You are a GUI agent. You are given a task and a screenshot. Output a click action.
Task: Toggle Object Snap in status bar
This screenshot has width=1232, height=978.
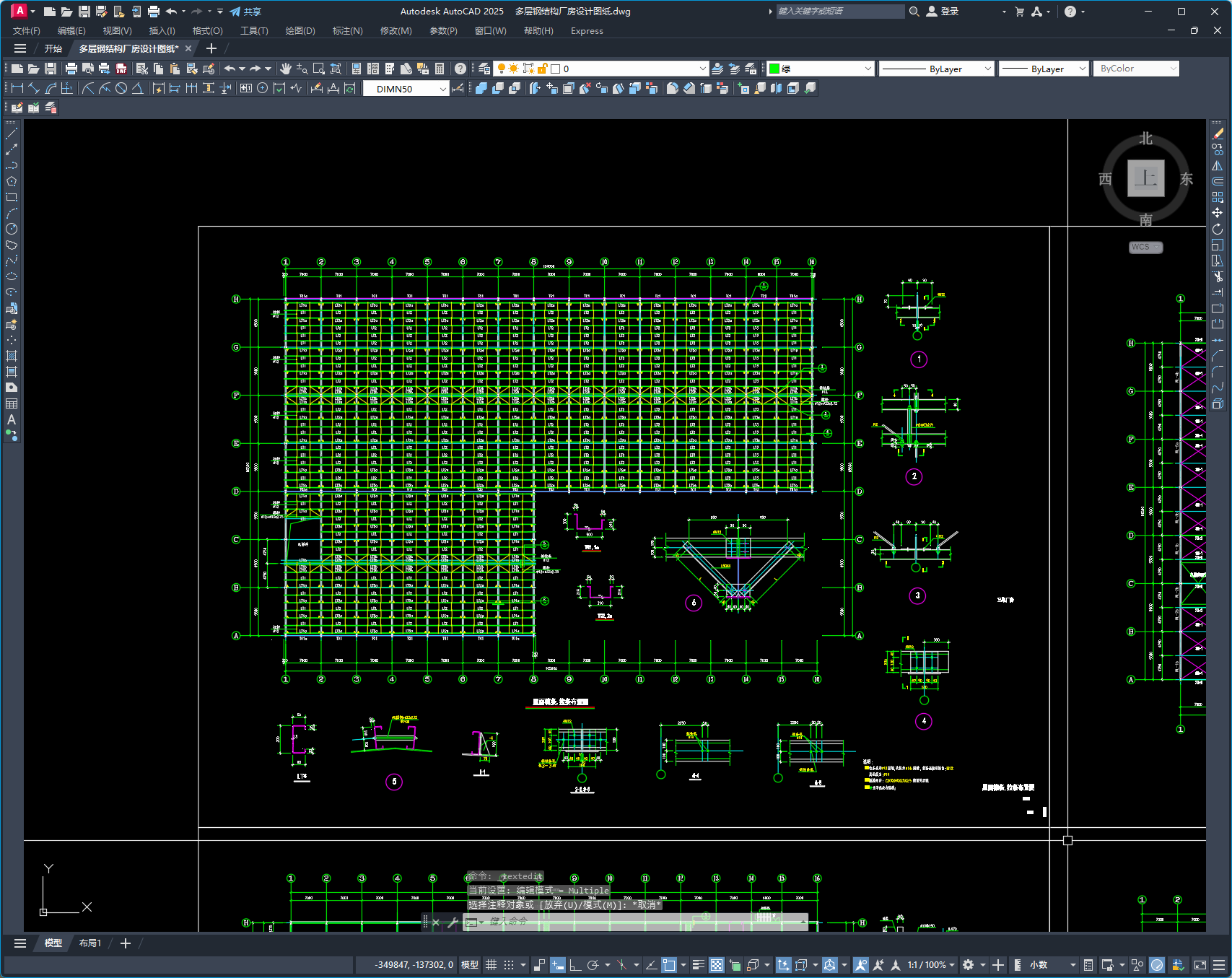[669, 965]
